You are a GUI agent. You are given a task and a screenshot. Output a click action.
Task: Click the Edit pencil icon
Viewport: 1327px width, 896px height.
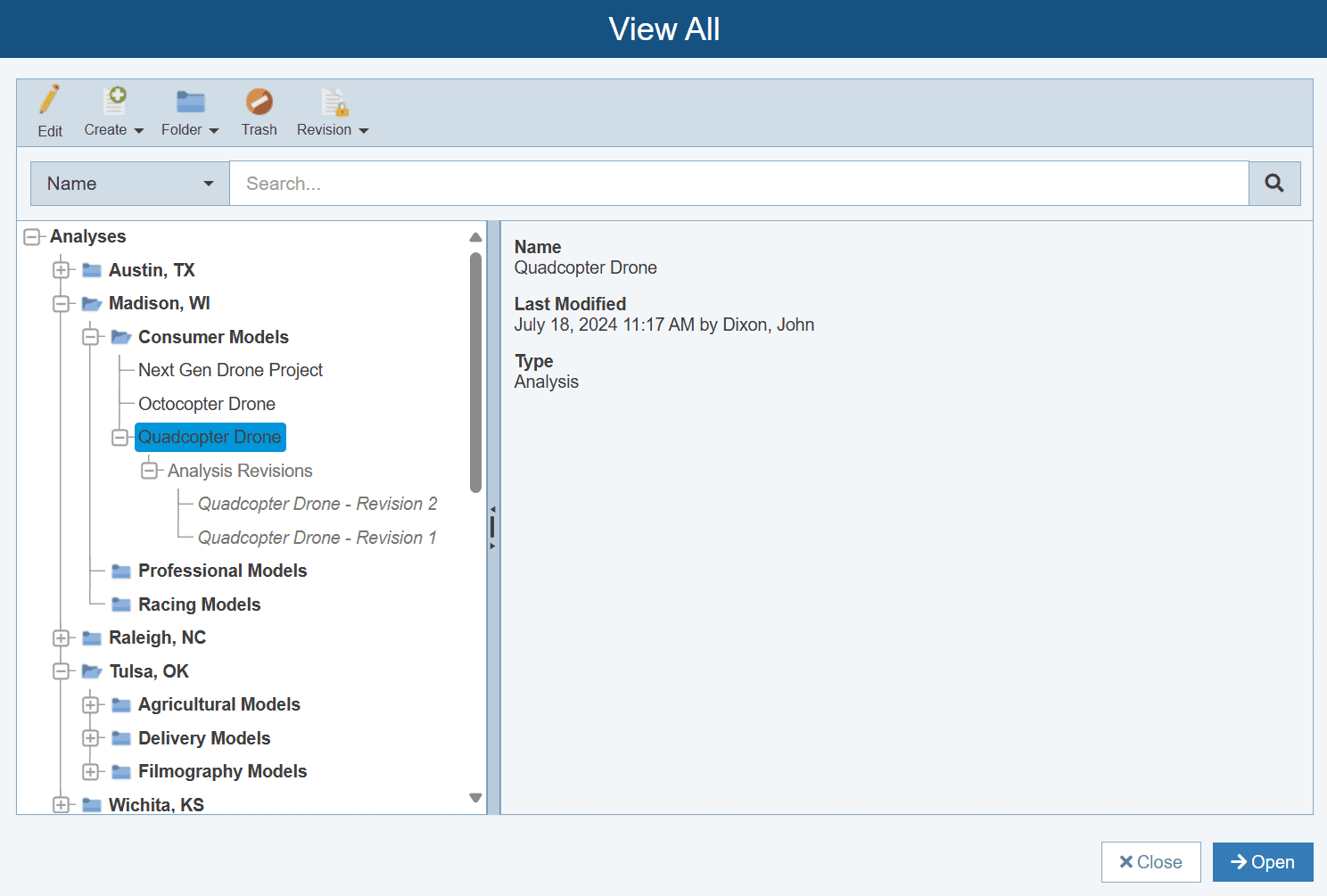[x=50, y=101]
